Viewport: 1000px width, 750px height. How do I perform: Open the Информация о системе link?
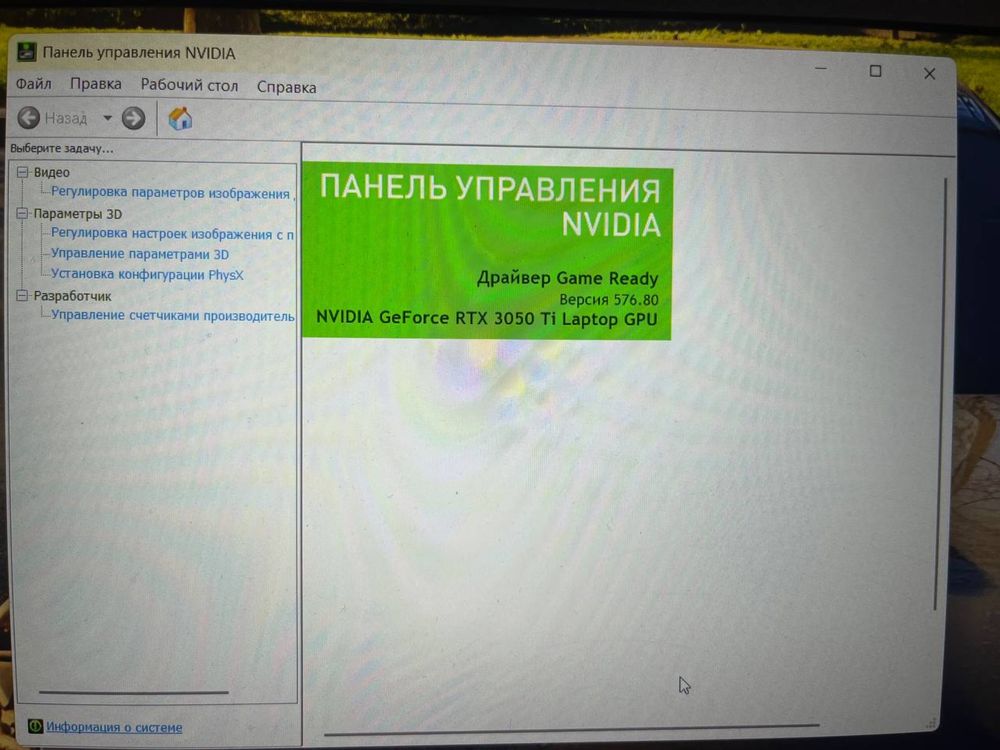[114, 727]
